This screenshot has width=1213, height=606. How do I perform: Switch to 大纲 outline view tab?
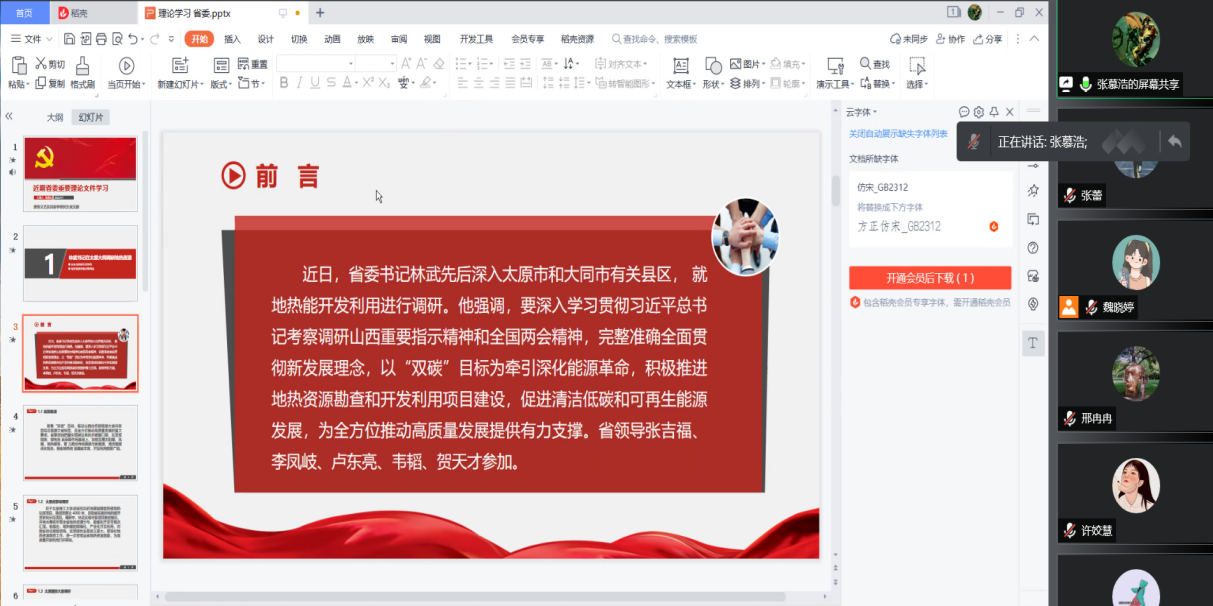[x=55, y=117]
